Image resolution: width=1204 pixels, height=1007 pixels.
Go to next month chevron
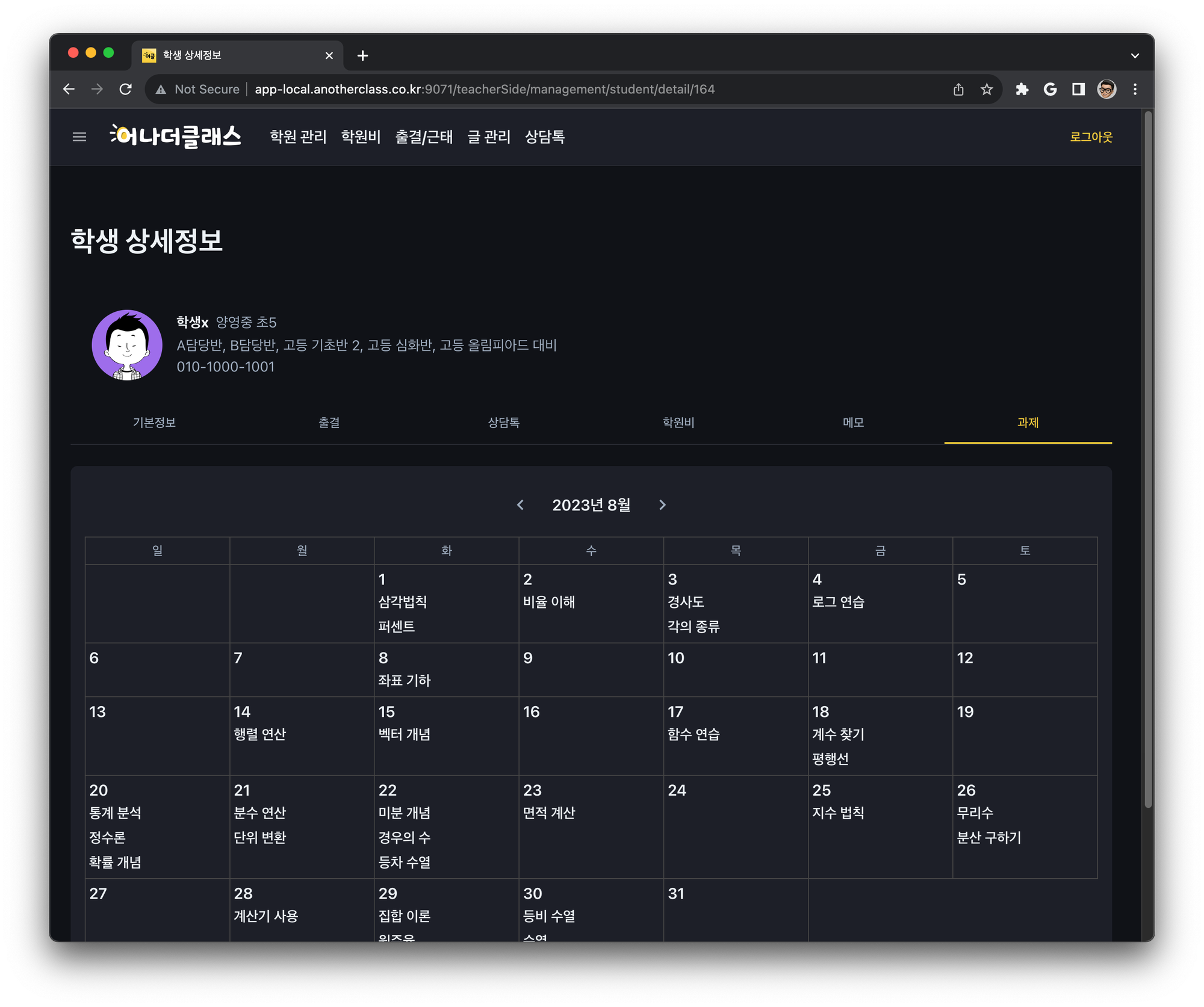(662, 505)
